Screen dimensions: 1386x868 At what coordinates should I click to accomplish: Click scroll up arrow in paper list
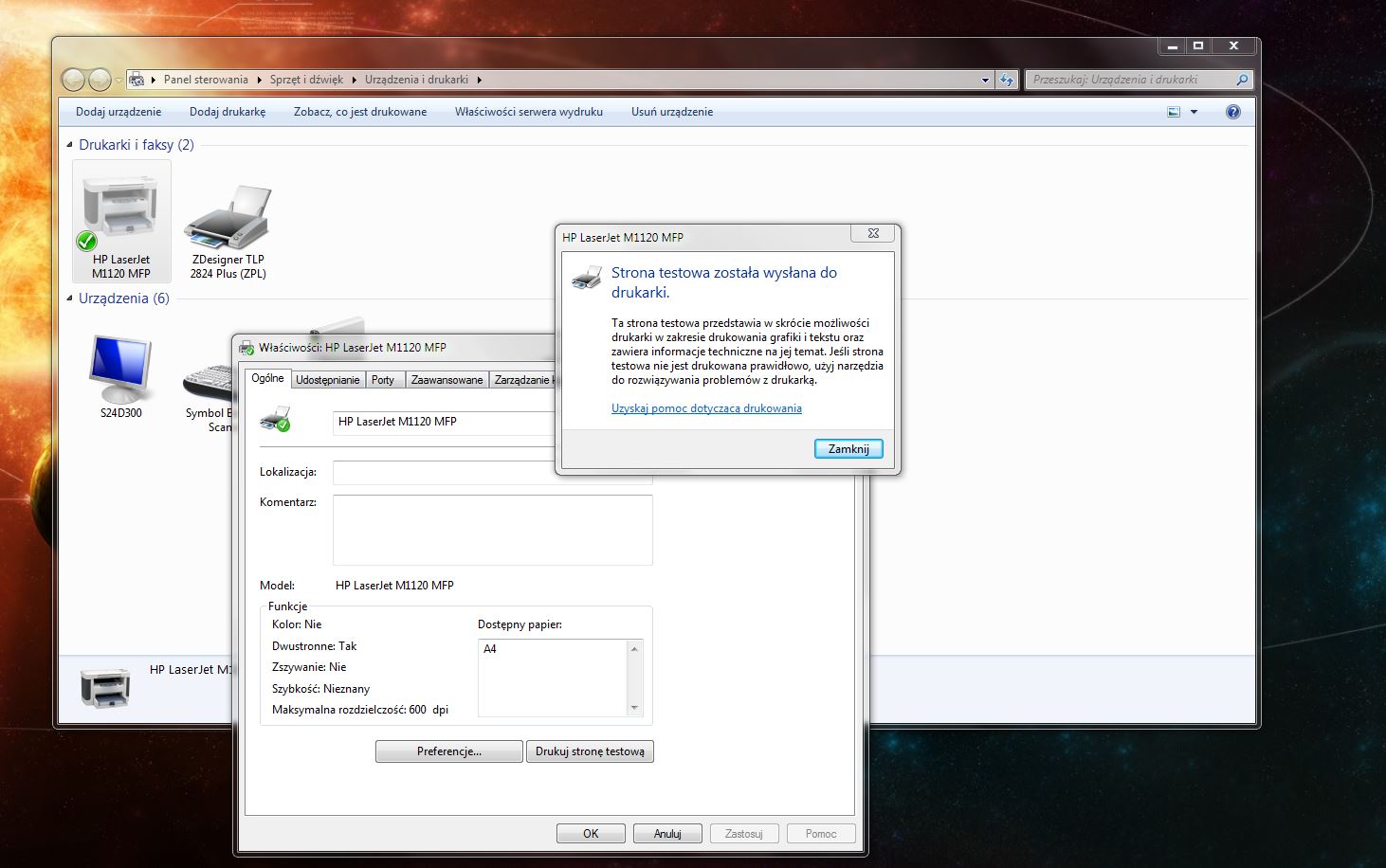coord(634,648)
